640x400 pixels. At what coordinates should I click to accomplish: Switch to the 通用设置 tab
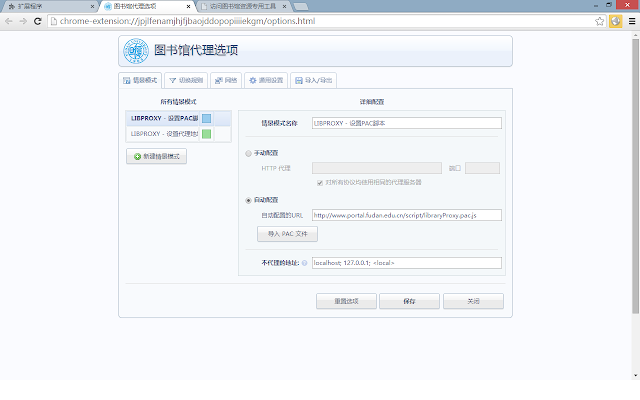[266, 80]
